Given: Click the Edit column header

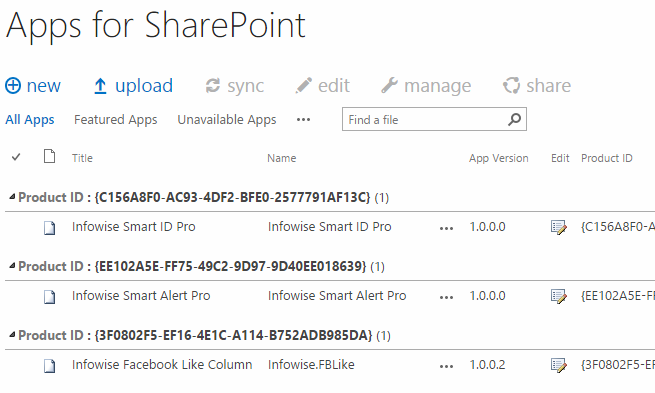Looking at the screenshot, I should (x=560, y=158).
